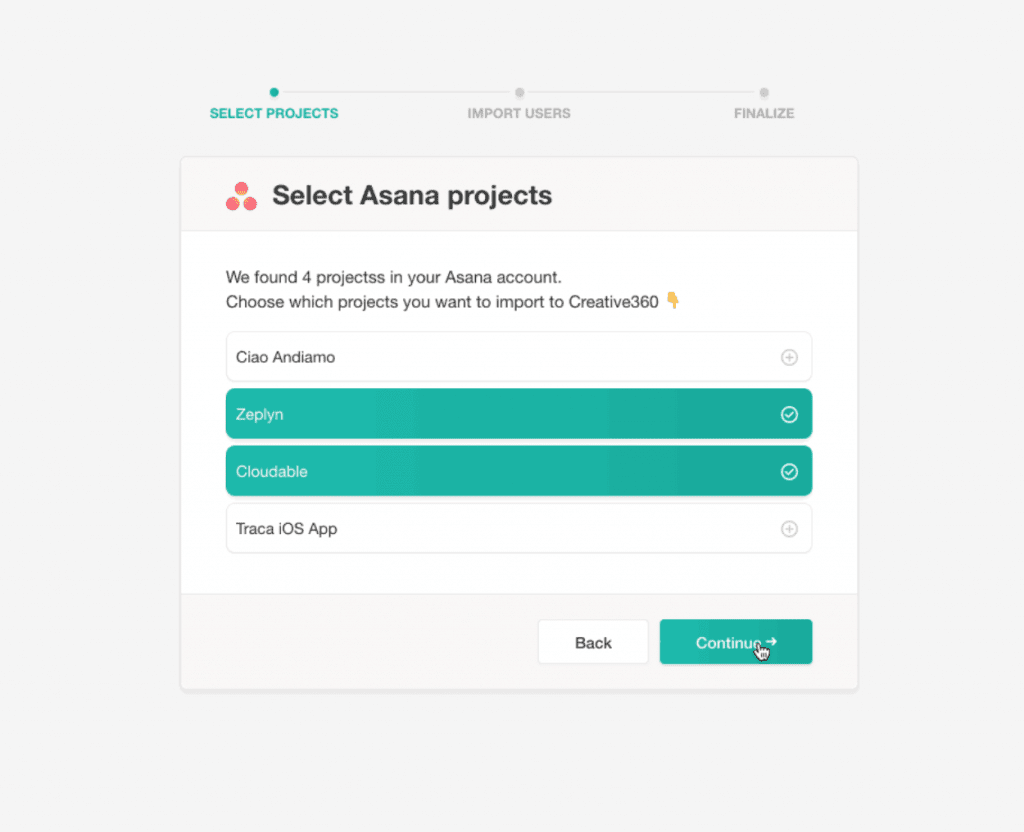The height and width of the screenshot is (832, 1024).
Task: Click the Back button
Action: [593, 642]
